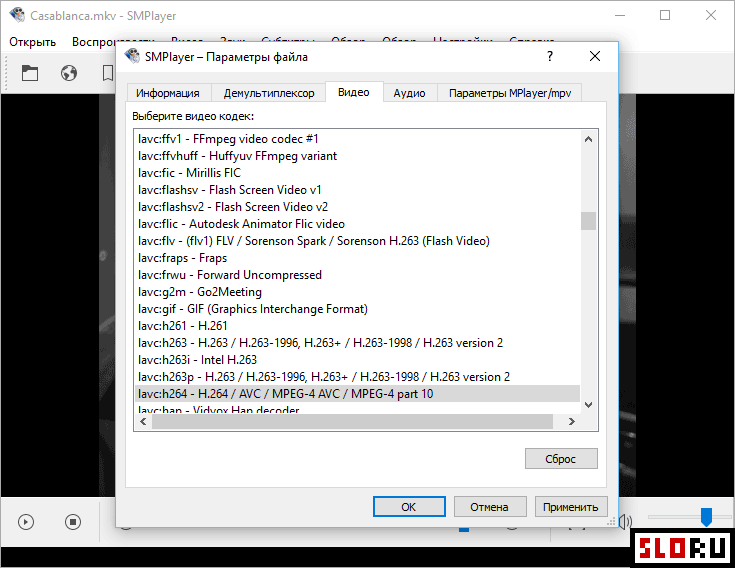Viewport: 735px width, 568px height.
Task: Select lavc:flv Sorenson Spark codec row
Action: [x=357, y=241]
